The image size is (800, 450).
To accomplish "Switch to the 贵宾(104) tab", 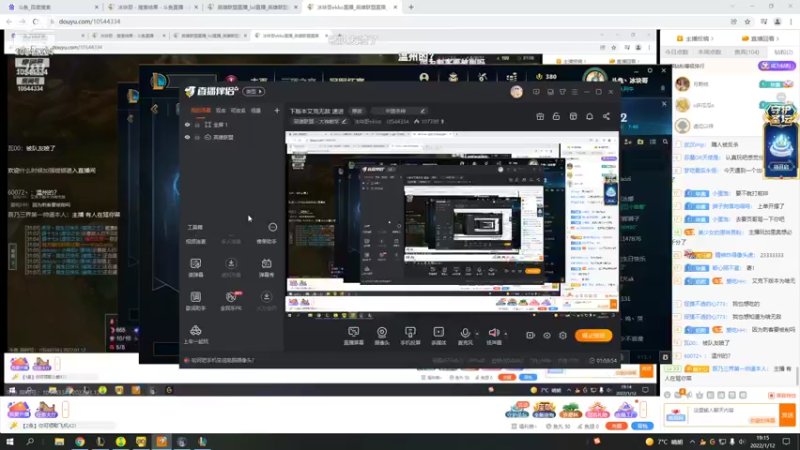I will [x=746, y=52].
